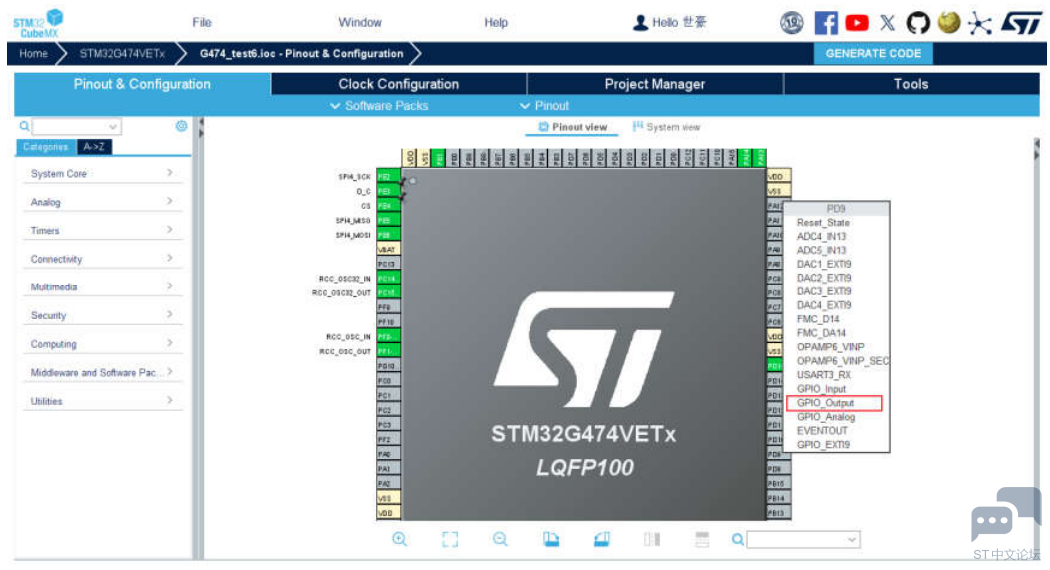Expand the System Core category
This screenshot has height=570, width=1050.
coord(102,173)
